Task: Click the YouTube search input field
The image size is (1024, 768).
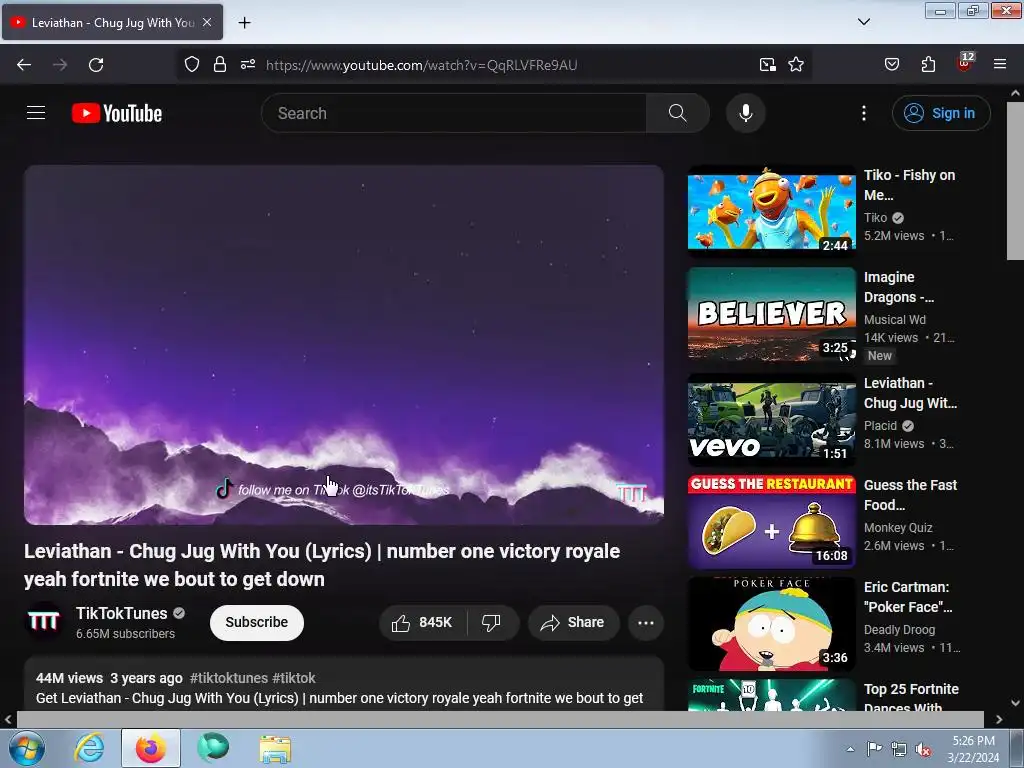Action: [x=454, y=113]
